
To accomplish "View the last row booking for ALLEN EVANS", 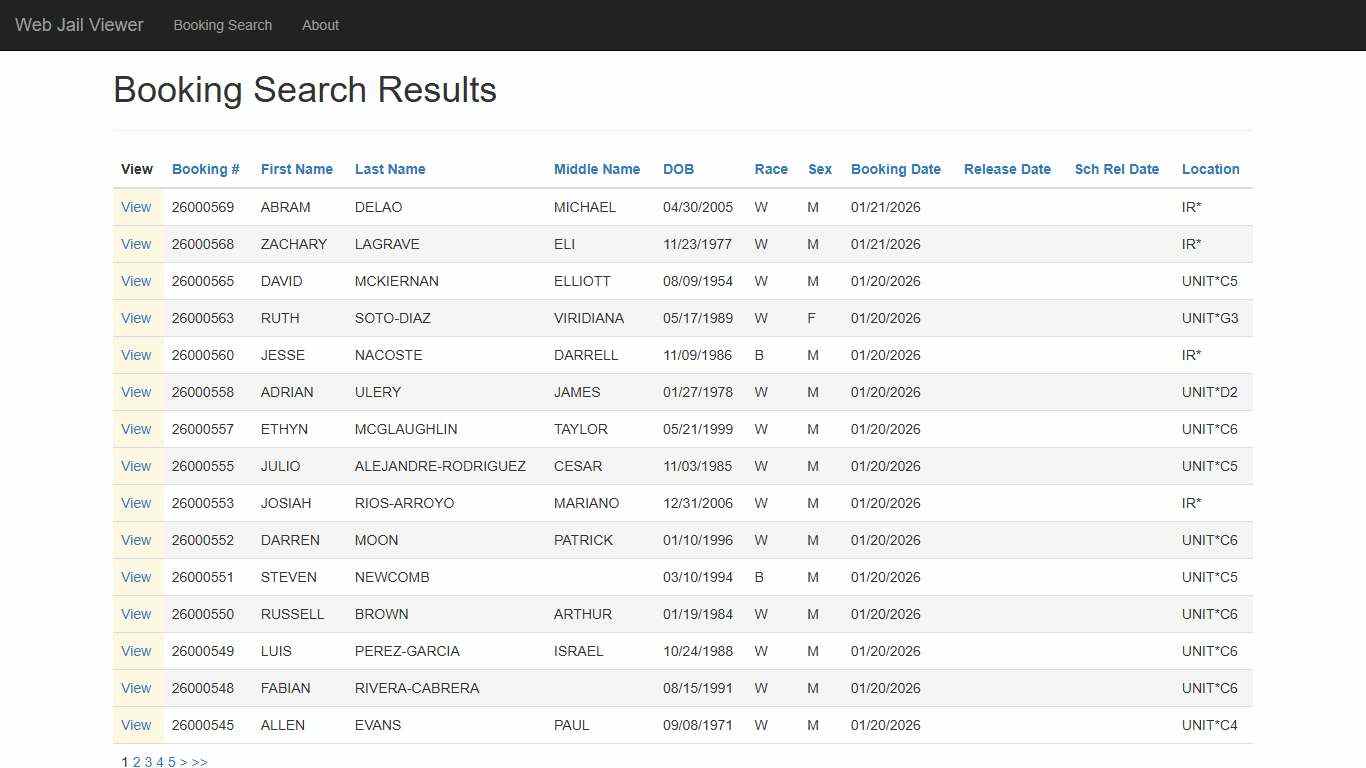I will pos(136,725).
